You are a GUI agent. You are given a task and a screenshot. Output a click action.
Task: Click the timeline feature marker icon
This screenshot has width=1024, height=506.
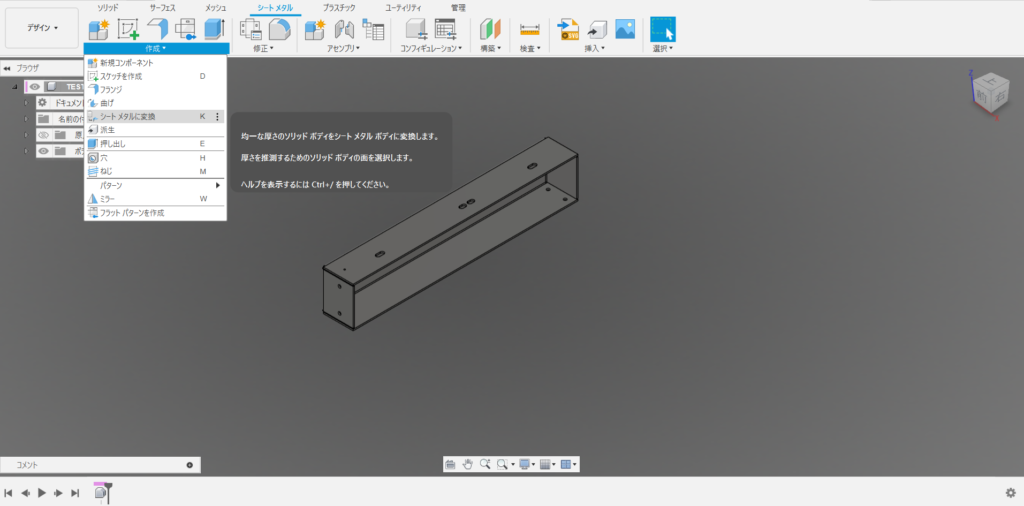[x=101, y=493]
